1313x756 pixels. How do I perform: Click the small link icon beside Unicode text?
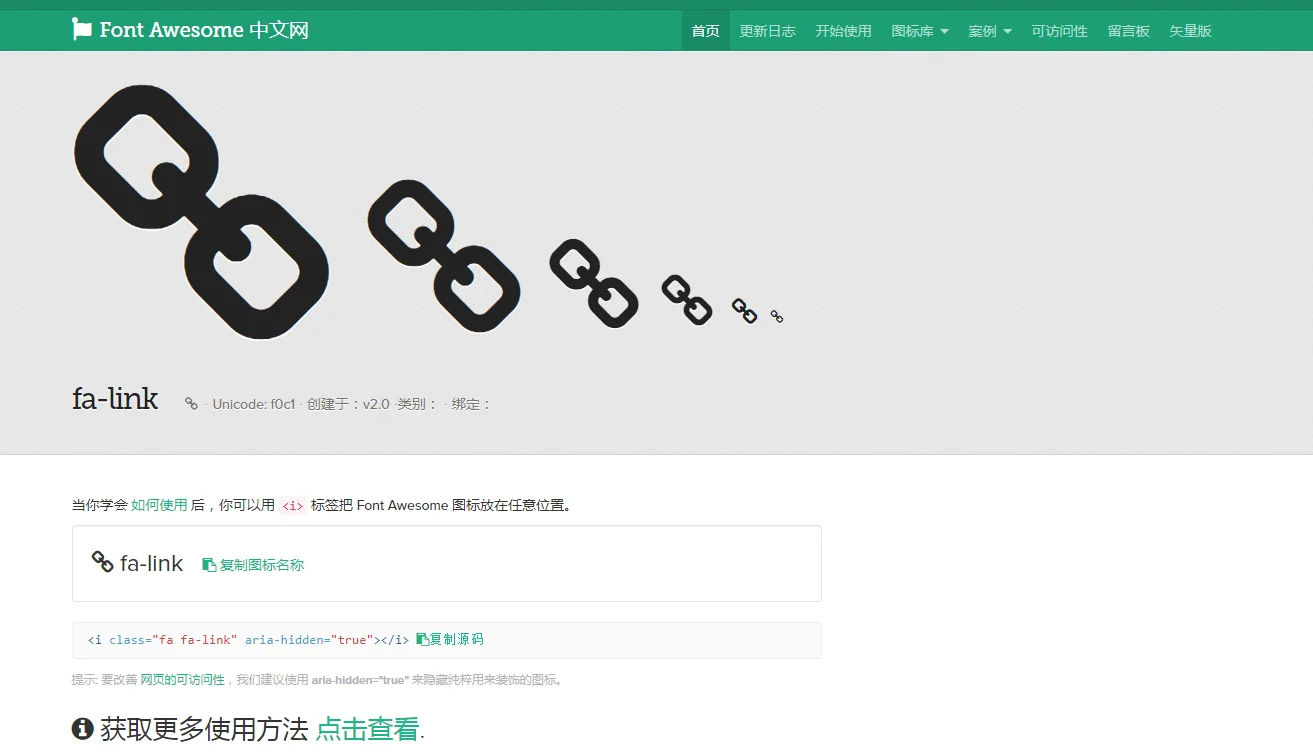(191, 404)
